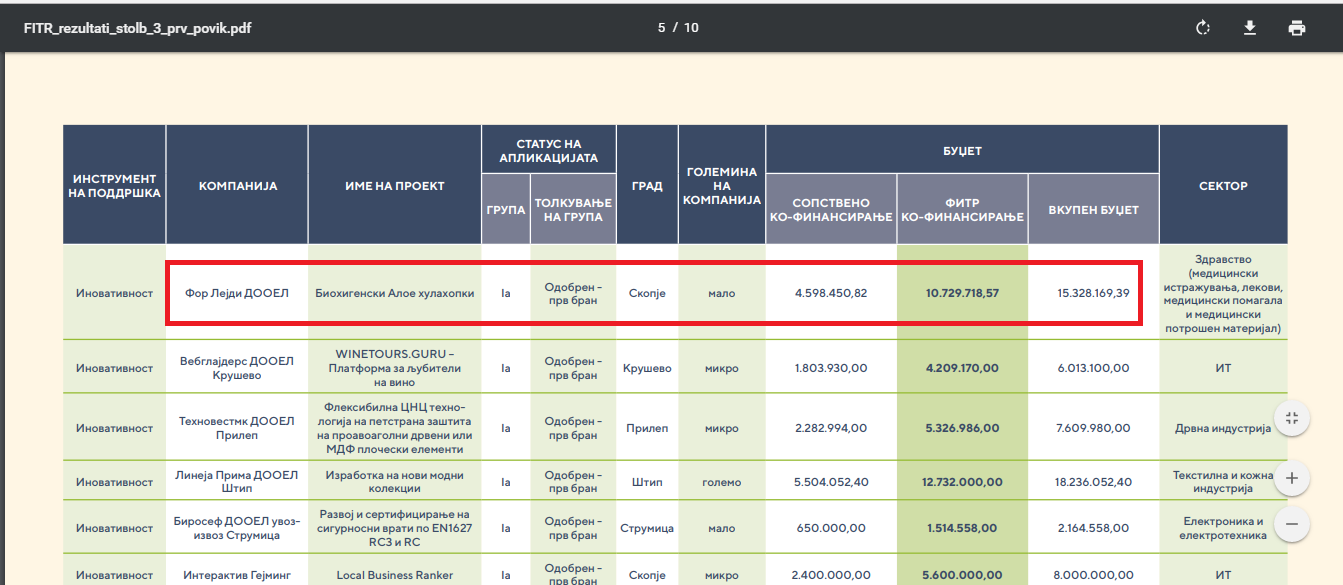This screenshot has width=1343, height=585.
Task: Click total budget 7.609.980,00
Action: [x=1093, y=428]
